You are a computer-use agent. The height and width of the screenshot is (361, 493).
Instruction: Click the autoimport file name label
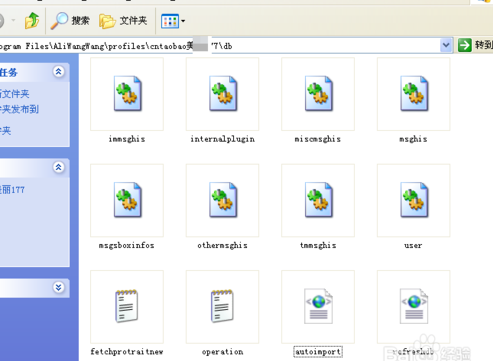click(318, 352)
